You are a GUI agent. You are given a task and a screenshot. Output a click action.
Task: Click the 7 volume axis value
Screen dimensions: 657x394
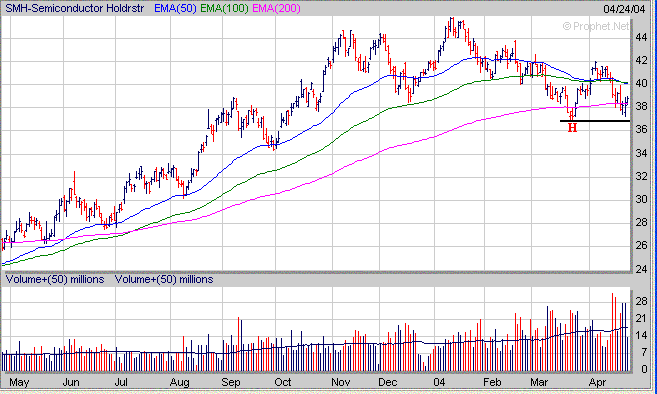point(644,353)
